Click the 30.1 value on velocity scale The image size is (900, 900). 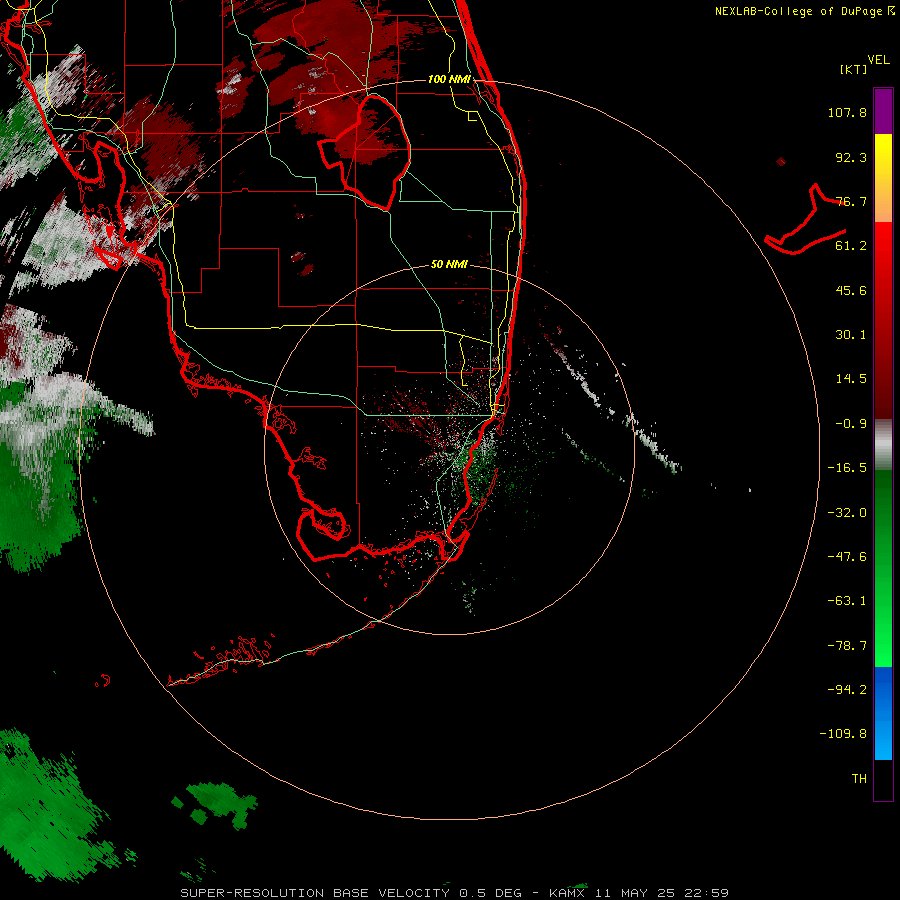pyautogui.click(x=851, y=335)
